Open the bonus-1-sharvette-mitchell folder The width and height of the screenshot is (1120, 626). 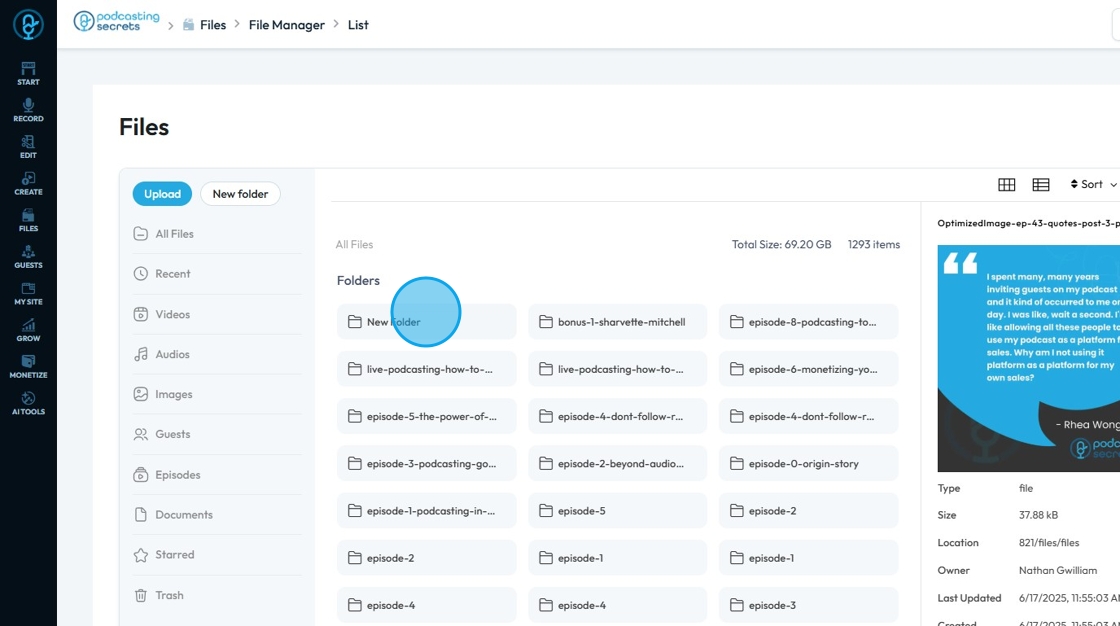[617, 322]
